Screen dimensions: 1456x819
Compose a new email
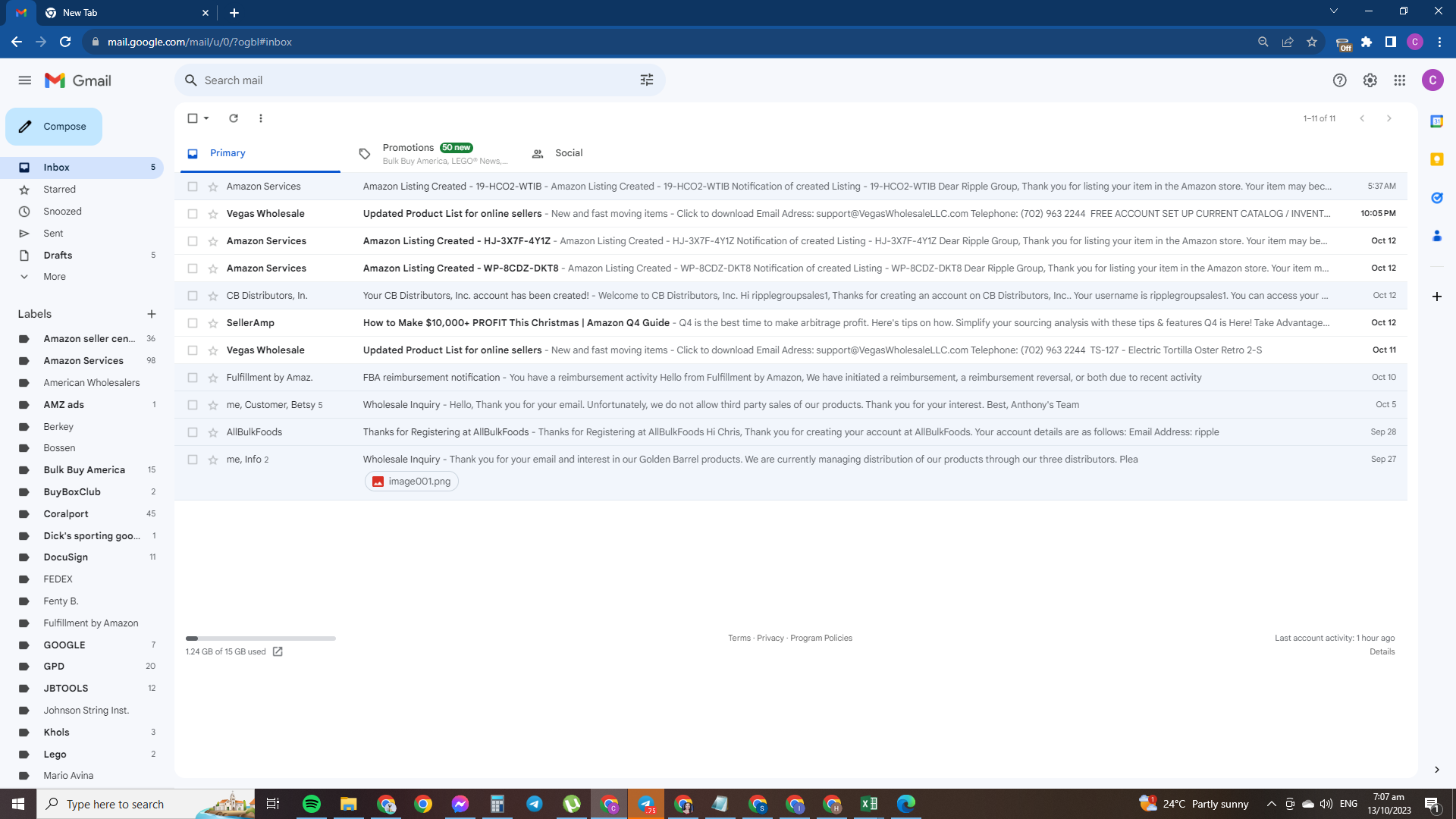(54, 127)
